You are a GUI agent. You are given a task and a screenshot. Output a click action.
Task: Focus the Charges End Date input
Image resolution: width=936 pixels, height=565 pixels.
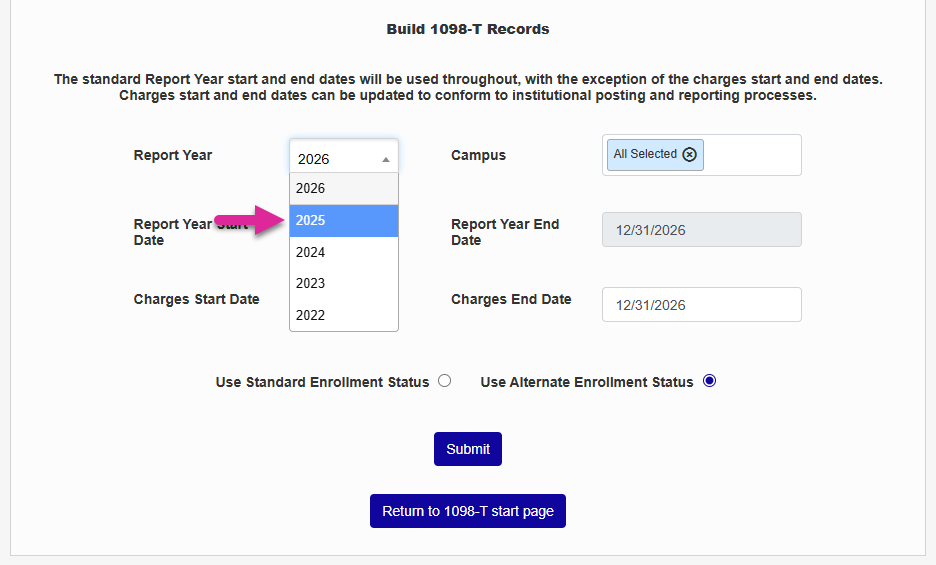point(701,305)
